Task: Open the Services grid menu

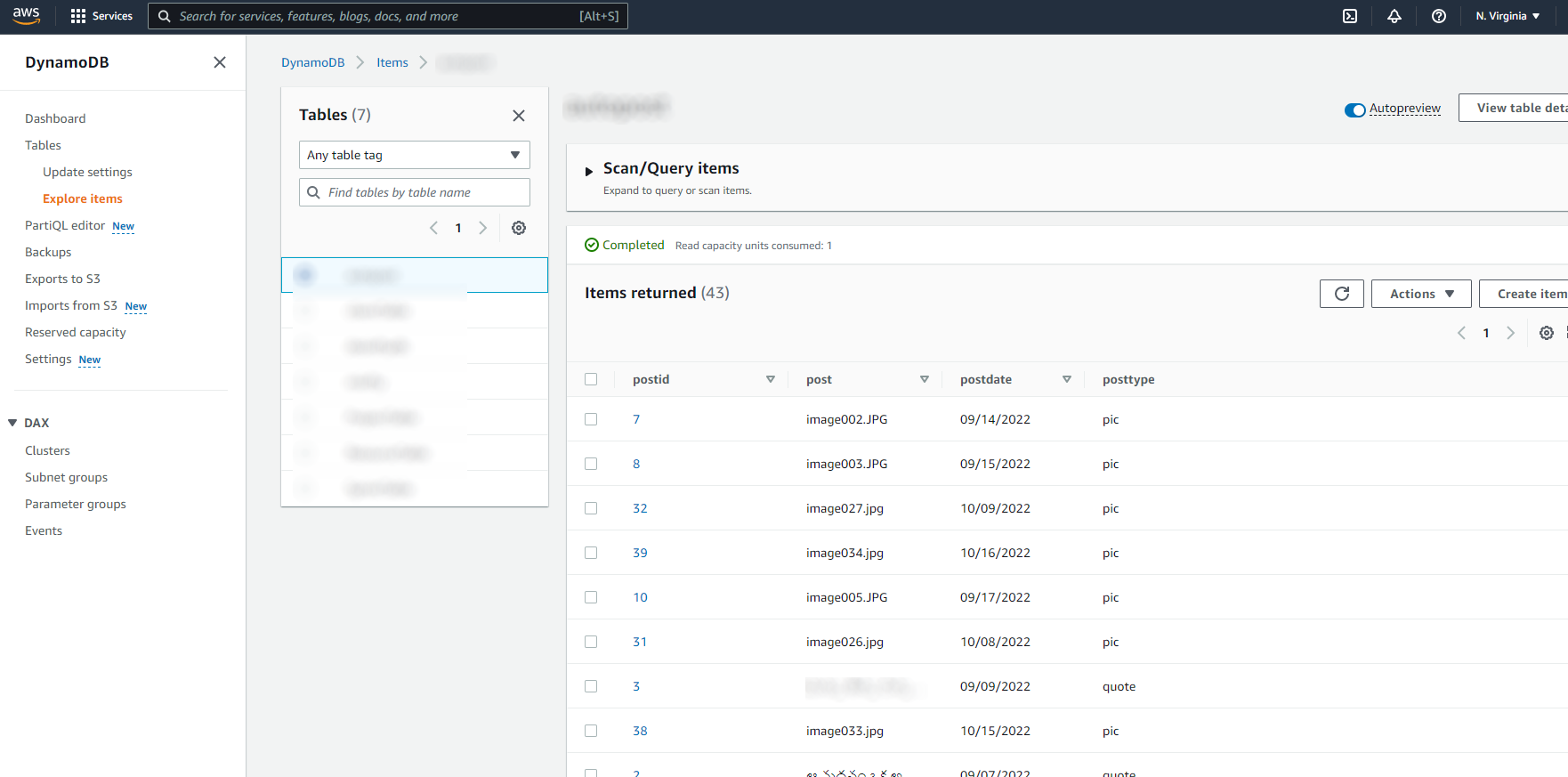Action: pos(101,16)
